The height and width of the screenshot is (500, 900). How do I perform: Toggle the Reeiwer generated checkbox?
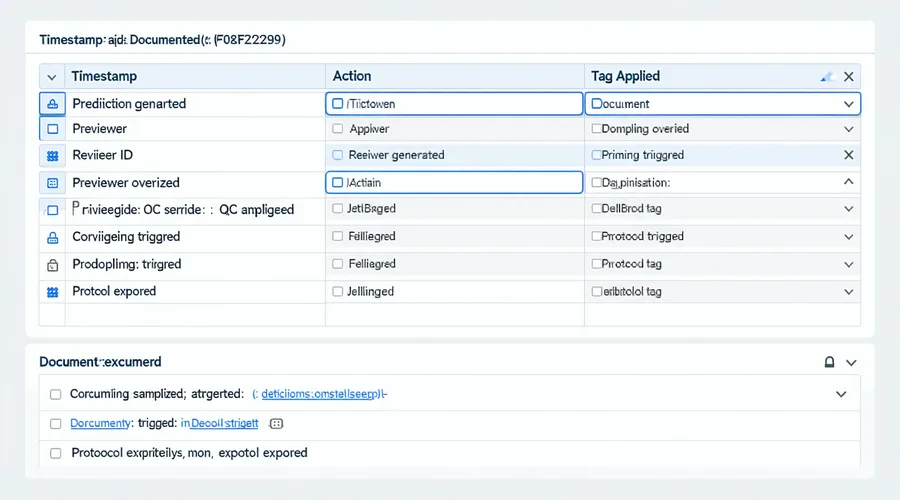tap(338, 155)
